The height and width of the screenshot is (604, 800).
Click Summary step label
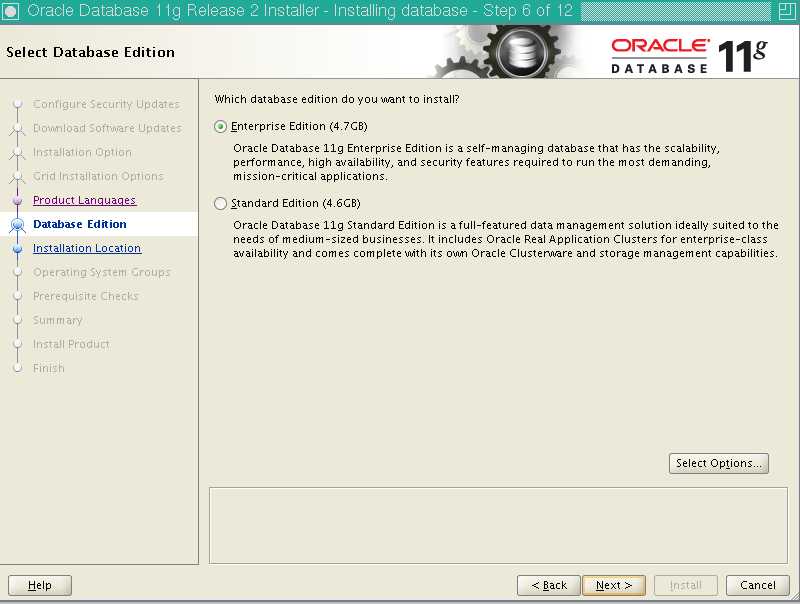point(58,320)
